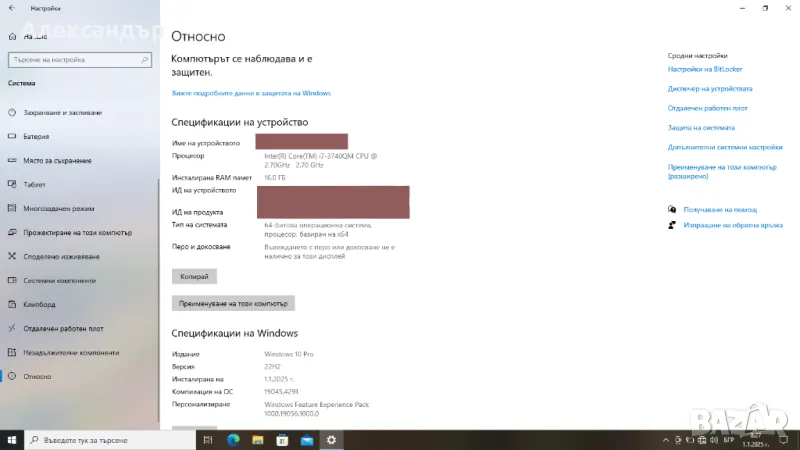Click the Home icon in the Settings sidebar
This screenshot has width=800, height=450.
[x=12, y=36]
